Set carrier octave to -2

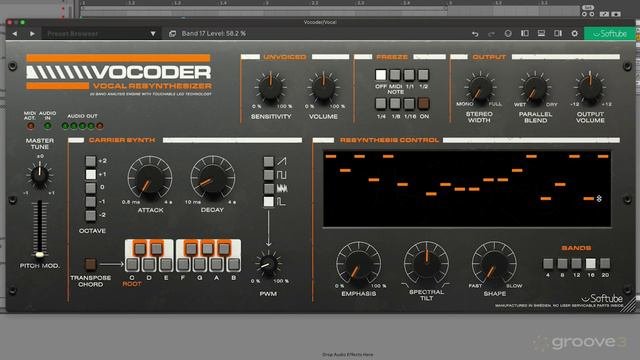90,215
